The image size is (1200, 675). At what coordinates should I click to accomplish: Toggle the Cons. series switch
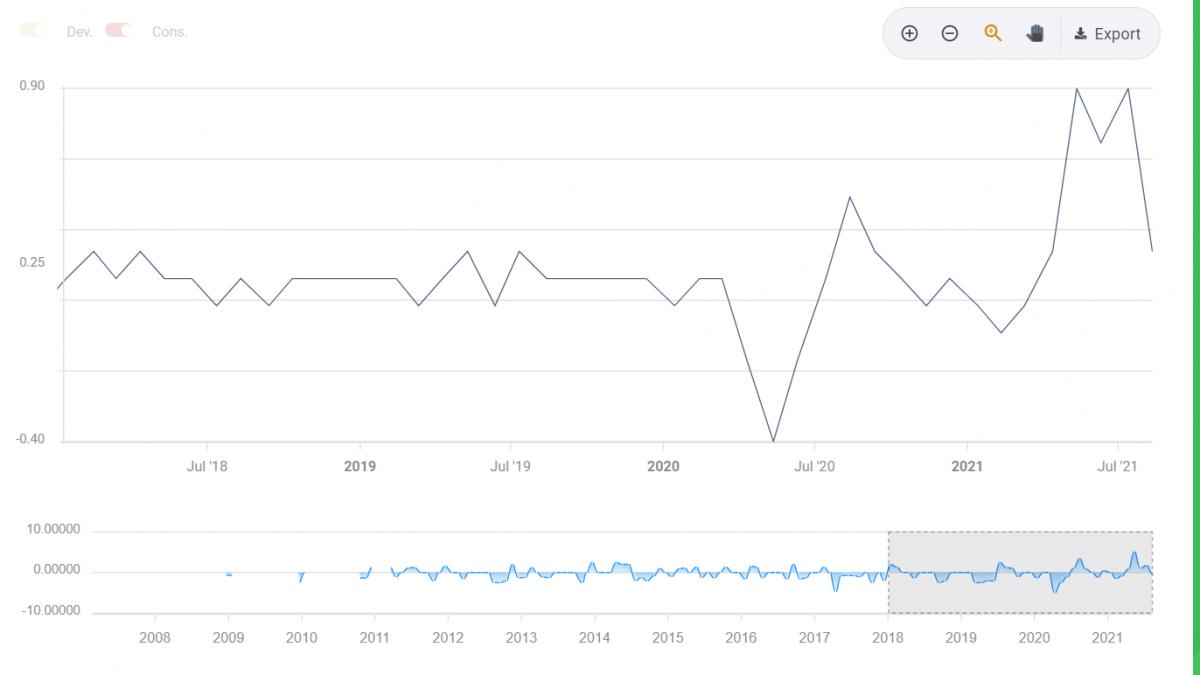pos(119,31)
